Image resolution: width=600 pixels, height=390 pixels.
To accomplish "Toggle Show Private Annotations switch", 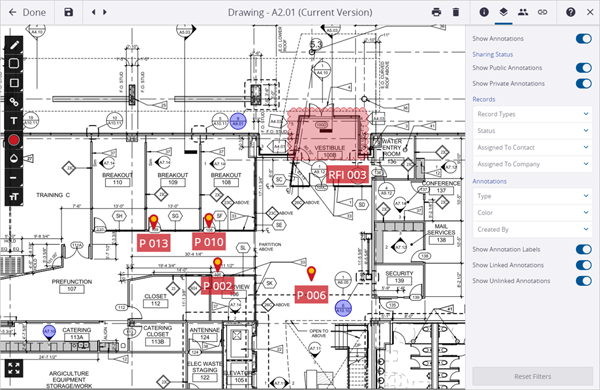I will (x=584, y=83).
